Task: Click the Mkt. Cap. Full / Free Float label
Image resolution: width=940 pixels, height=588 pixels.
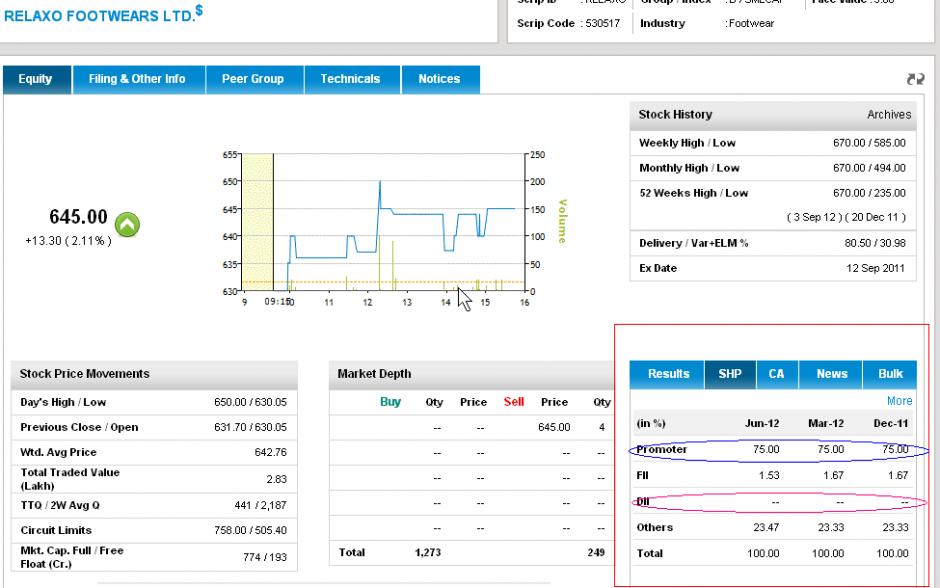Action: click(x=72, y=557)
